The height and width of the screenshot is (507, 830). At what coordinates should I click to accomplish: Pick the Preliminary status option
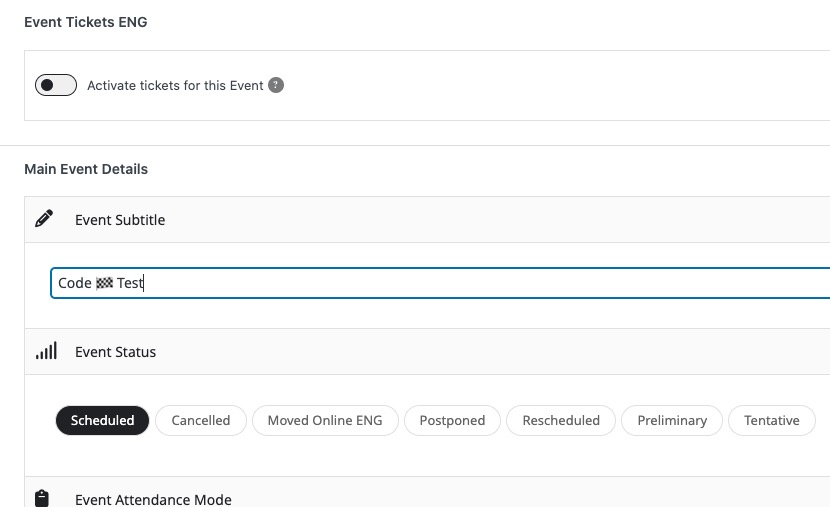point(672,421)
